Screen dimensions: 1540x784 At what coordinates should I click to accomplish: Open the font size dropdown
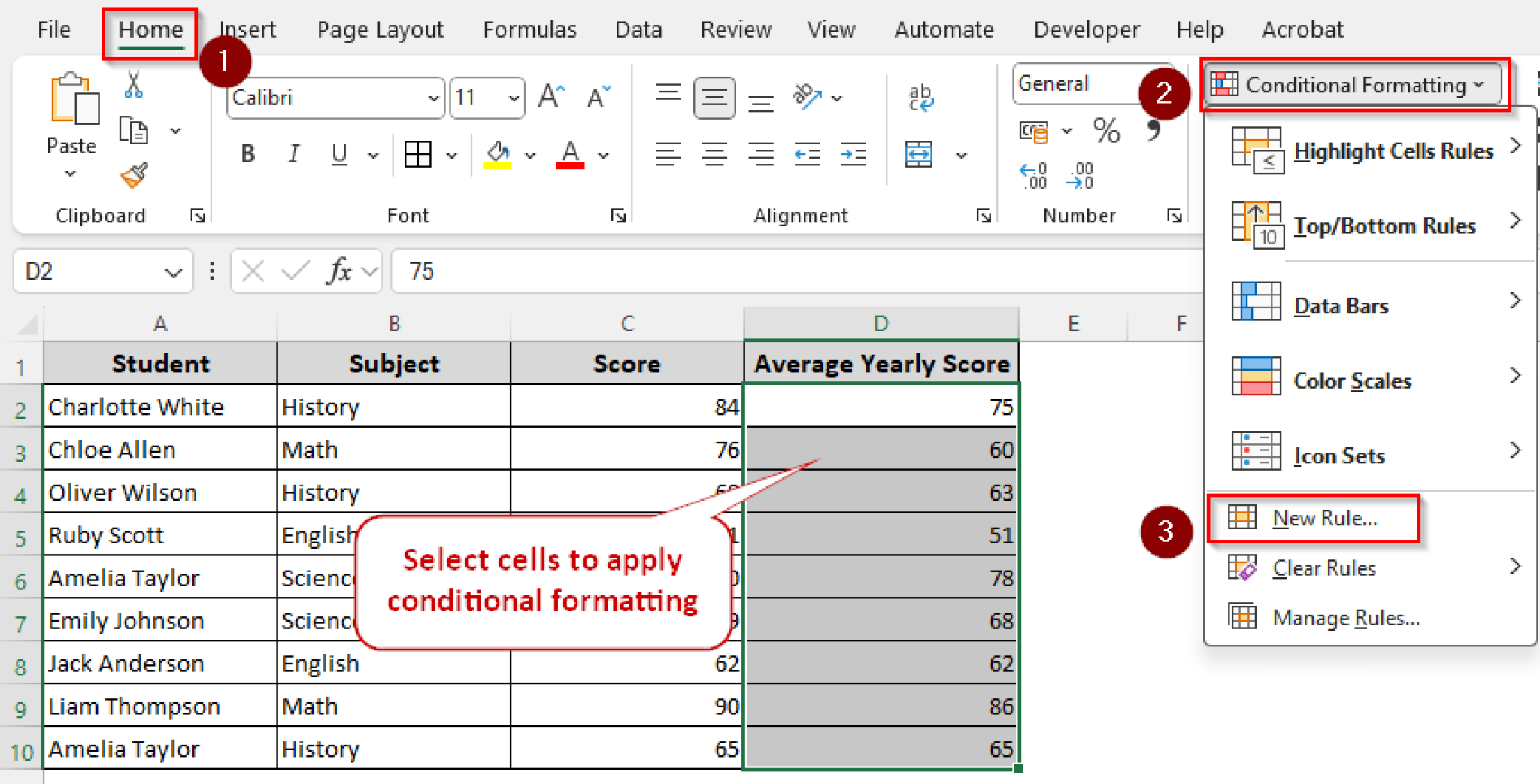point(514,98)
